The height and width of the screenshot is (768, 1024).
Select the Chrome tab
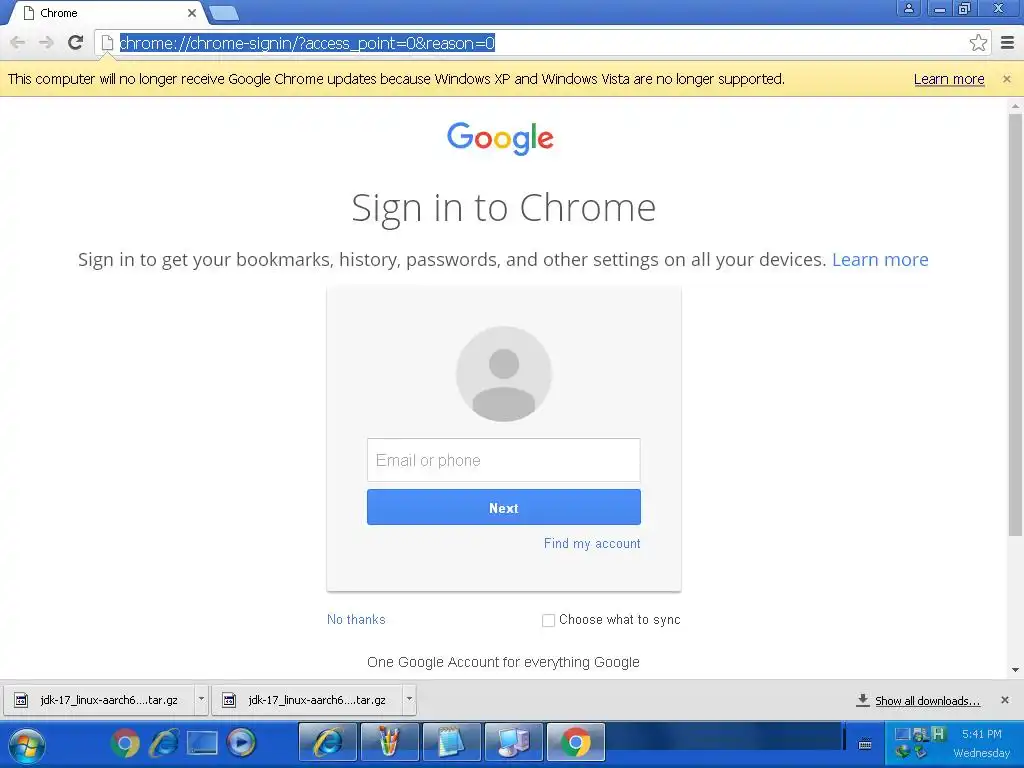coord(108,13)
